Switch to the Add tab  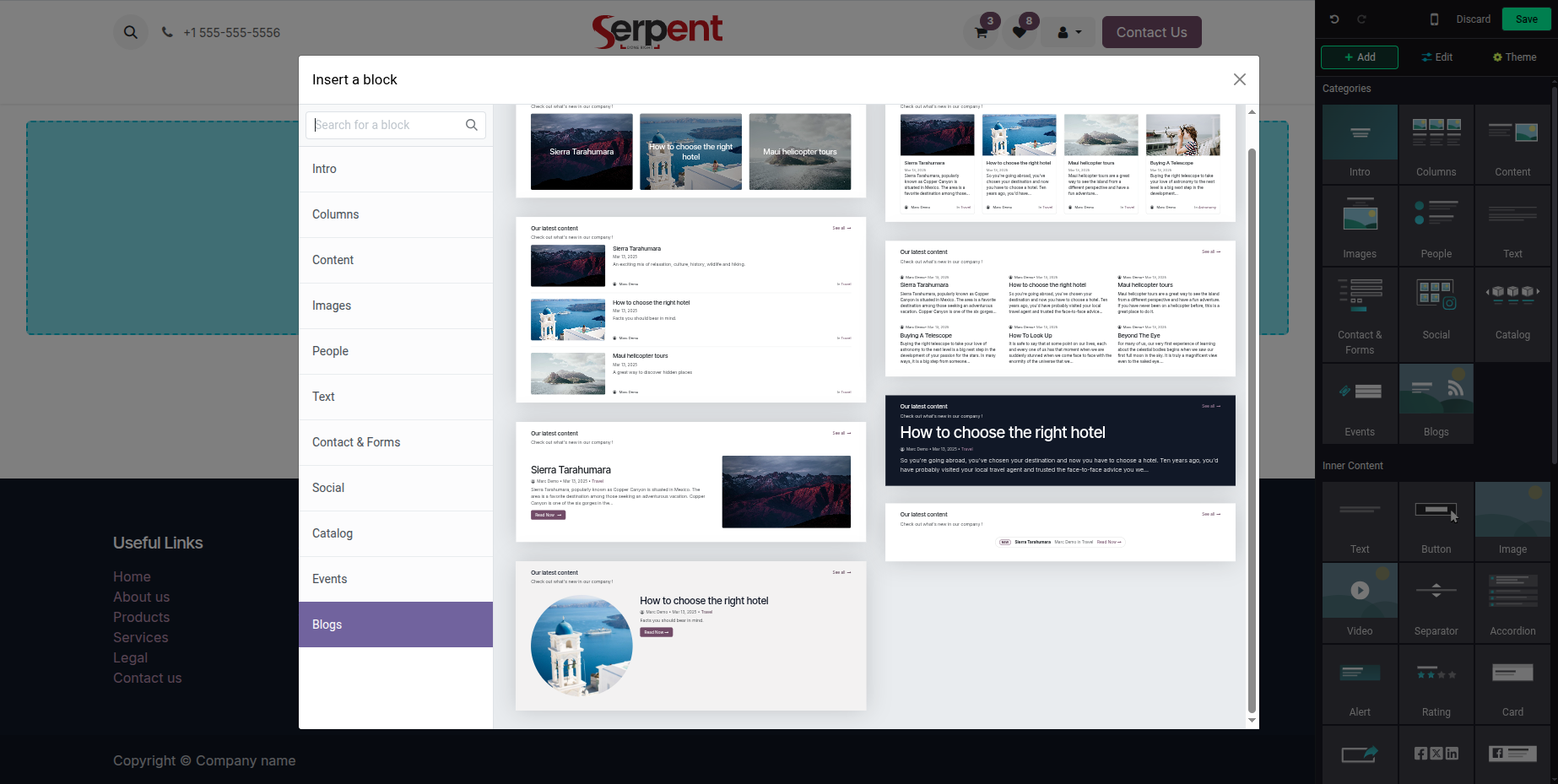[x=1360, y=57]
